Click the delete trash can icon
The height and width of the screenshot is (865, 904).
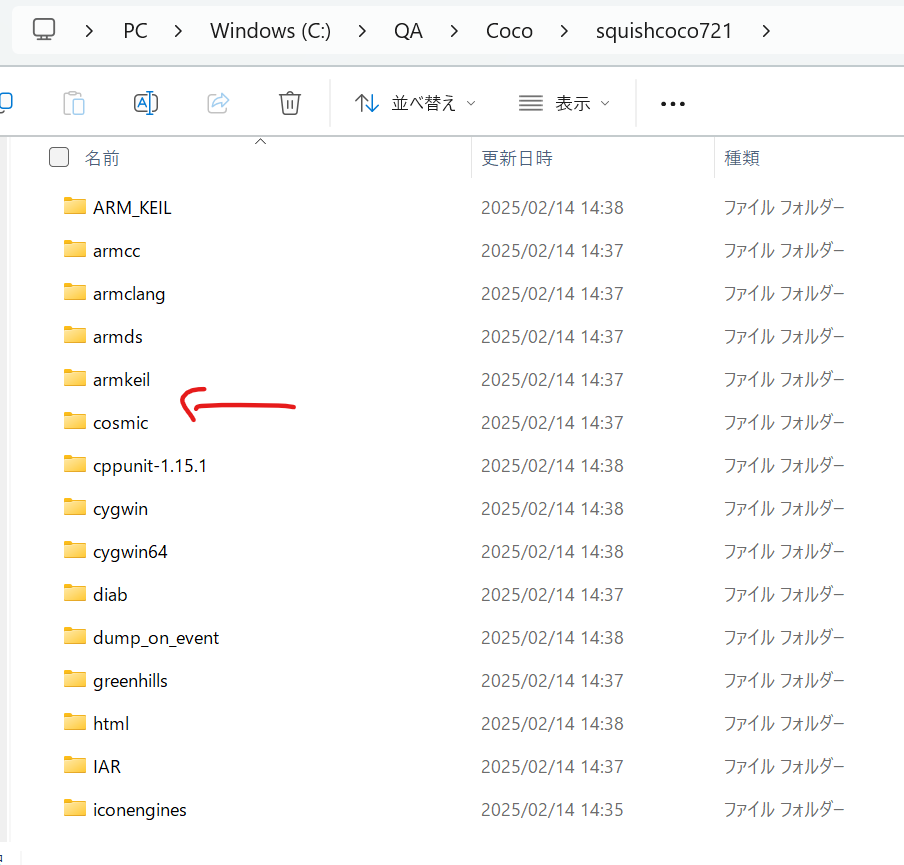click(x=289, y=103)
